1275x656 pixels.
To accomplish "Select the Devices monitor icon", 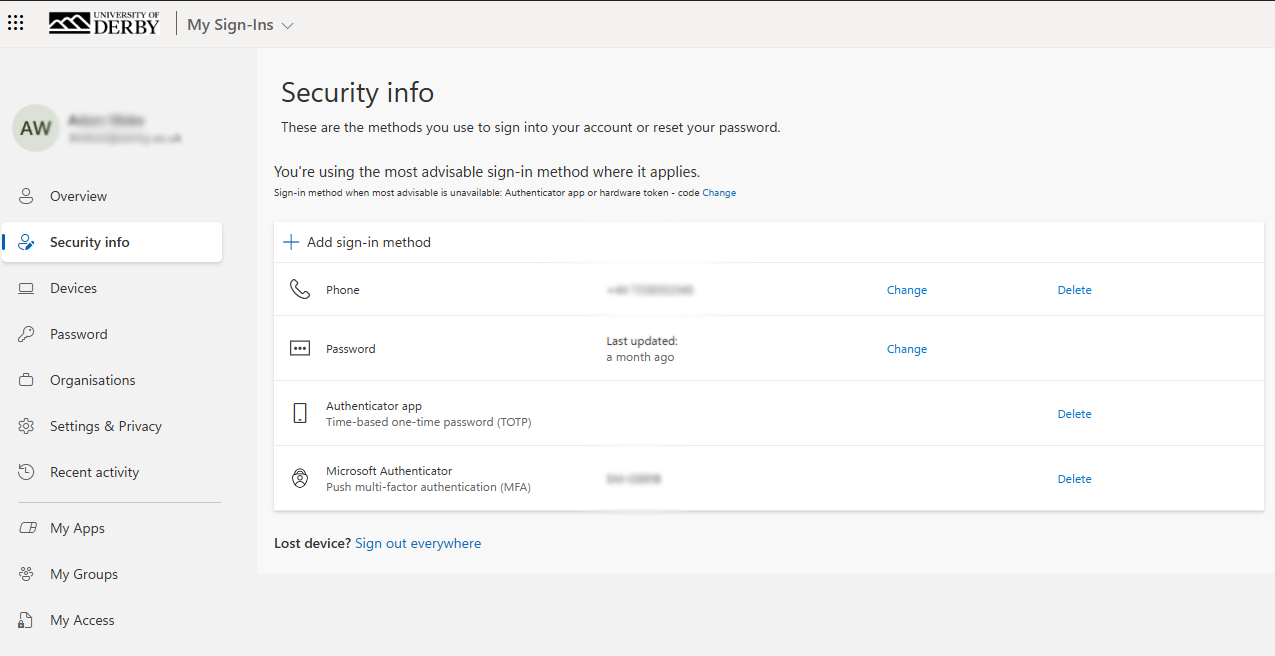I will tap(26, 288).
